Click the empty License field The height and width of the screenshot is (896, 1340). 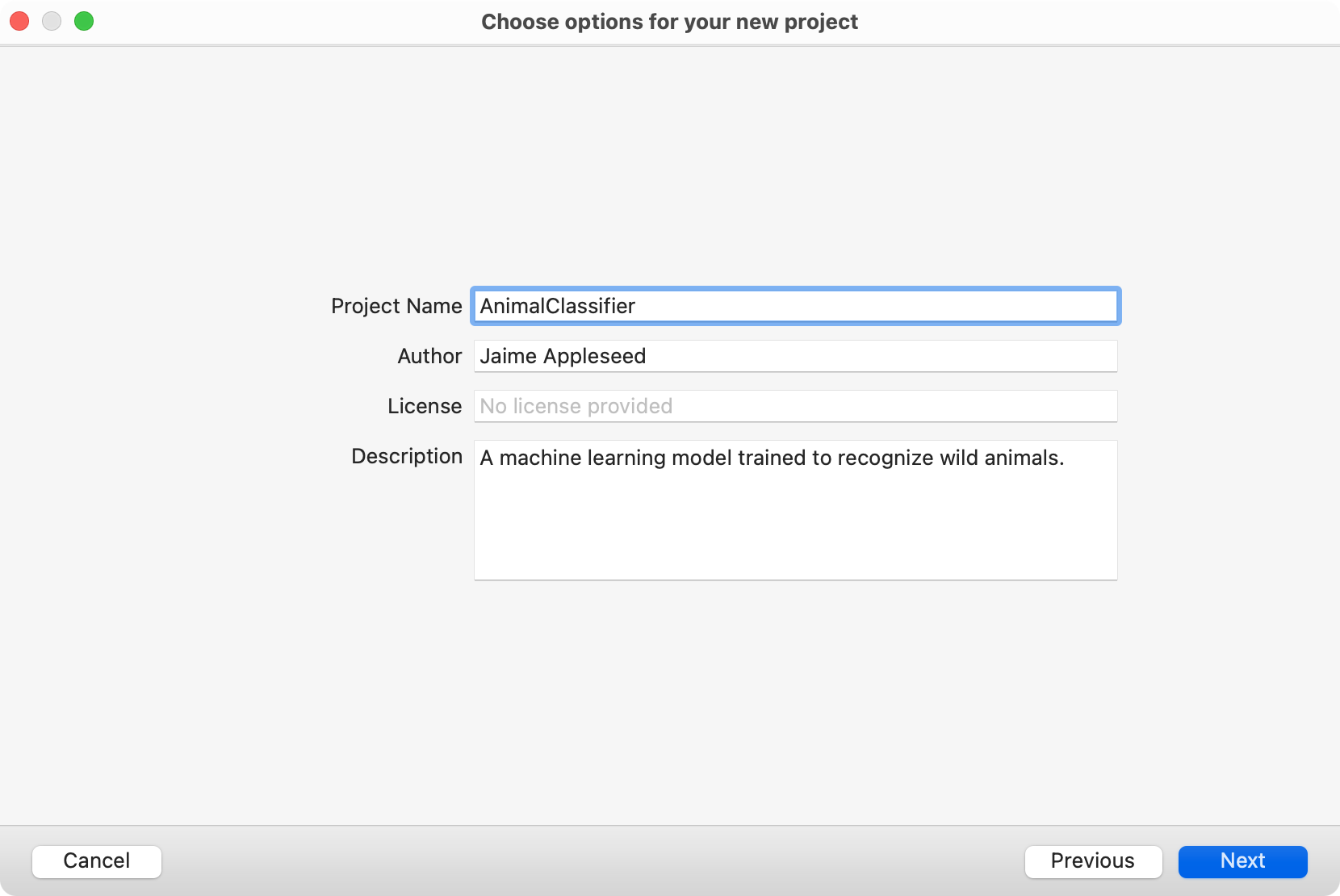(795, 406)
